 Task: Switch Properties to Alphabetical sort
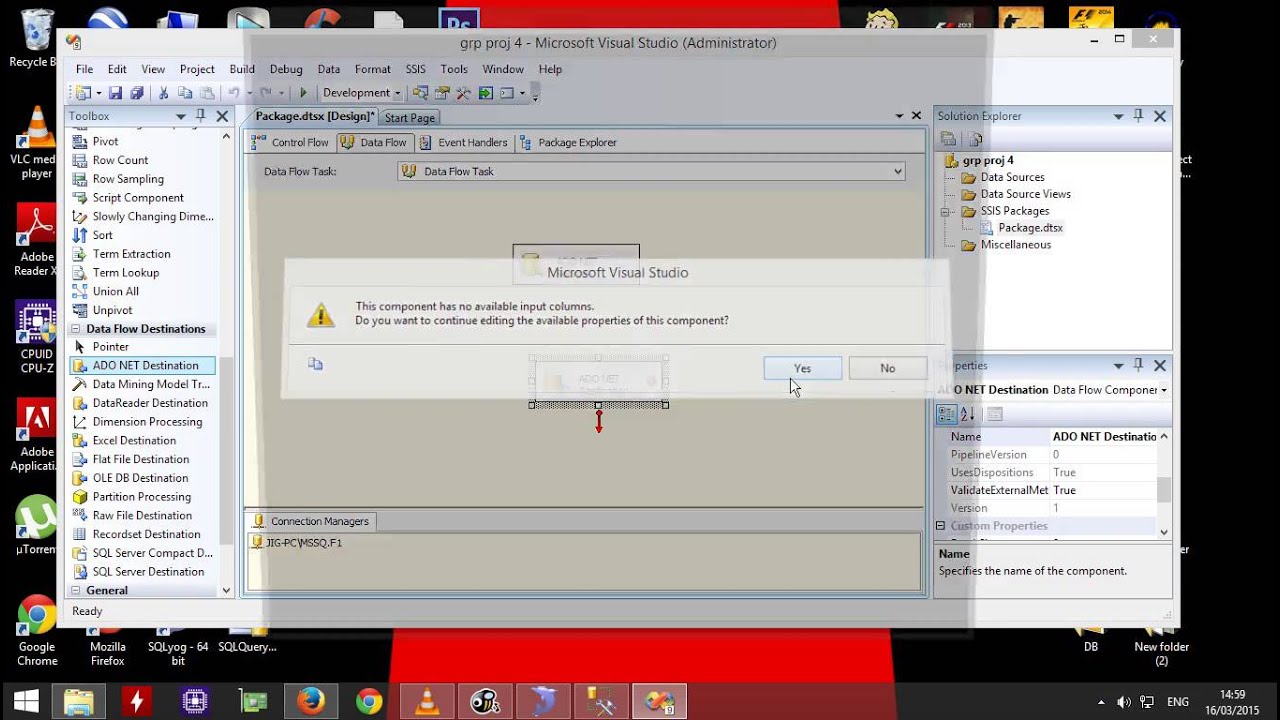[967, 414]
